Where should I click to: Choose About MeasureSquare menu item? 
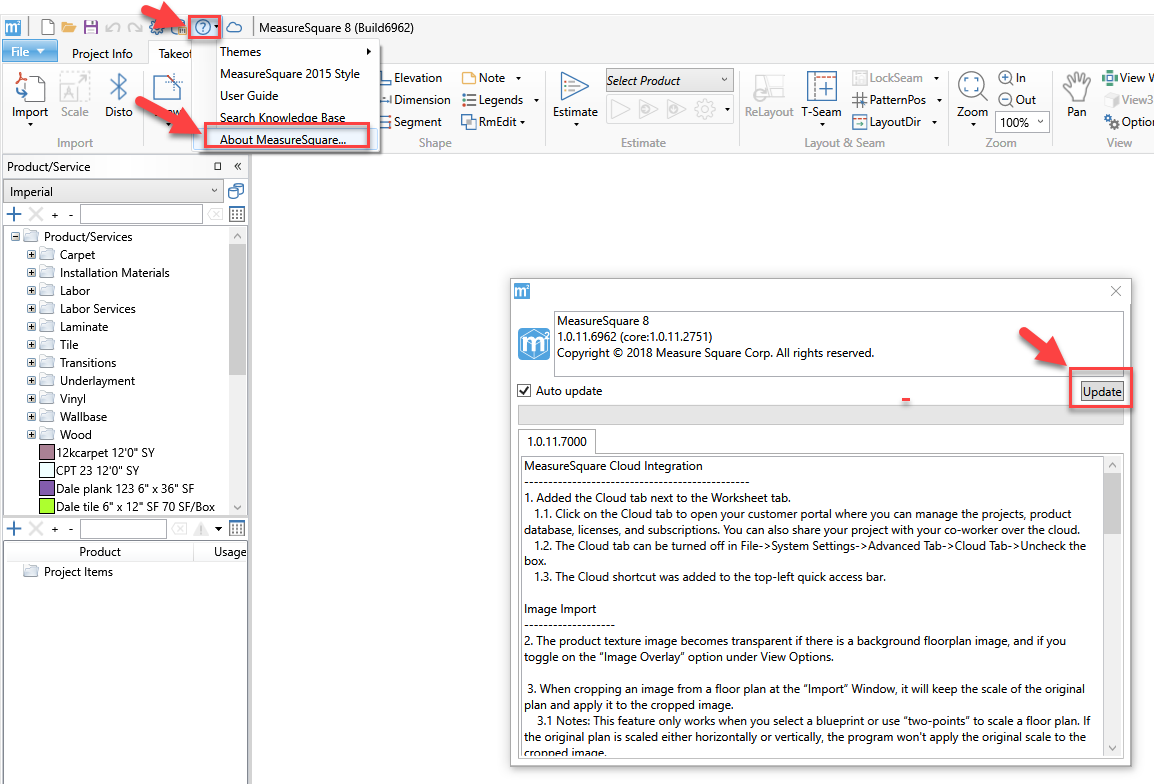pyautogui.click(x=283, y=140)
